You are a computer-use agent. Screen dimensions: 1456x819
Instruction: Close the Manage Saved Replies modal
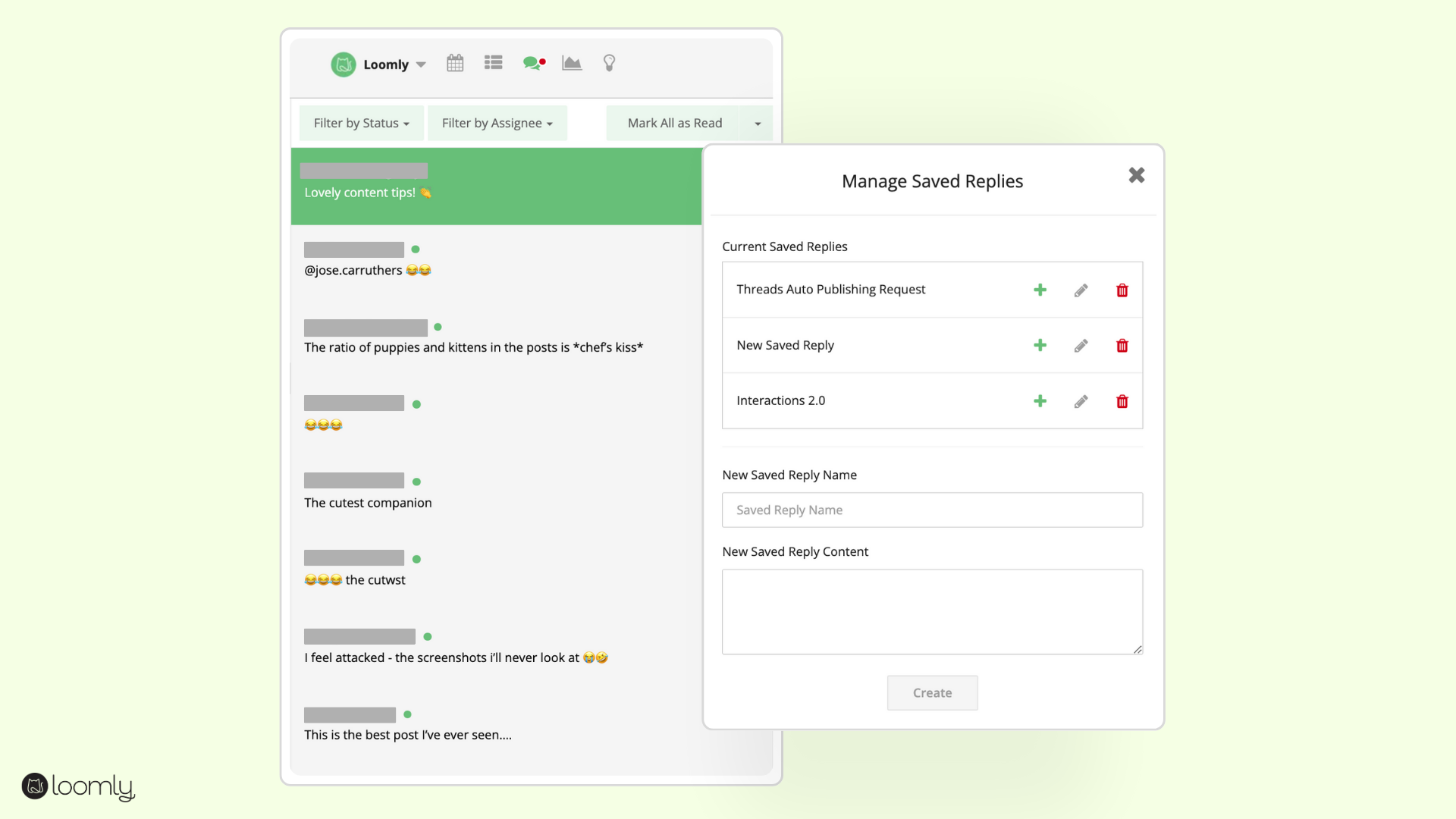1136,175
